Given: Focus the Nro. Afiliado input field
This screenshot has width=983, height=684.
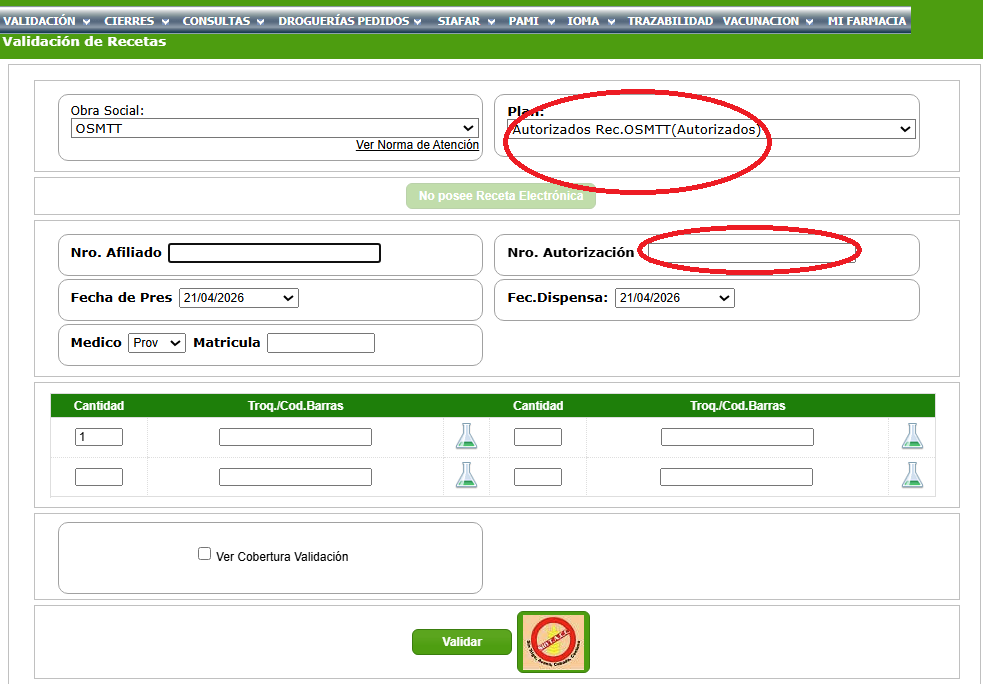Looking at the screenshot, I should point(274,253).
